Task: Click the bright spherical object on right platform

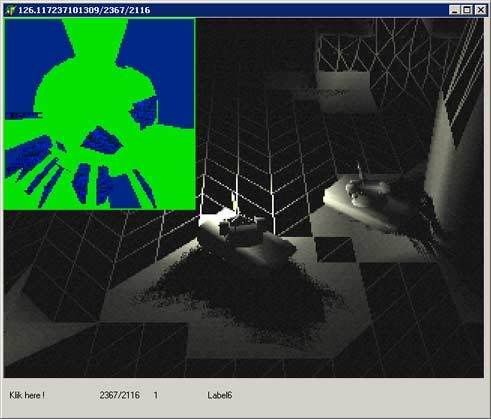Action: tap(358, 192)
